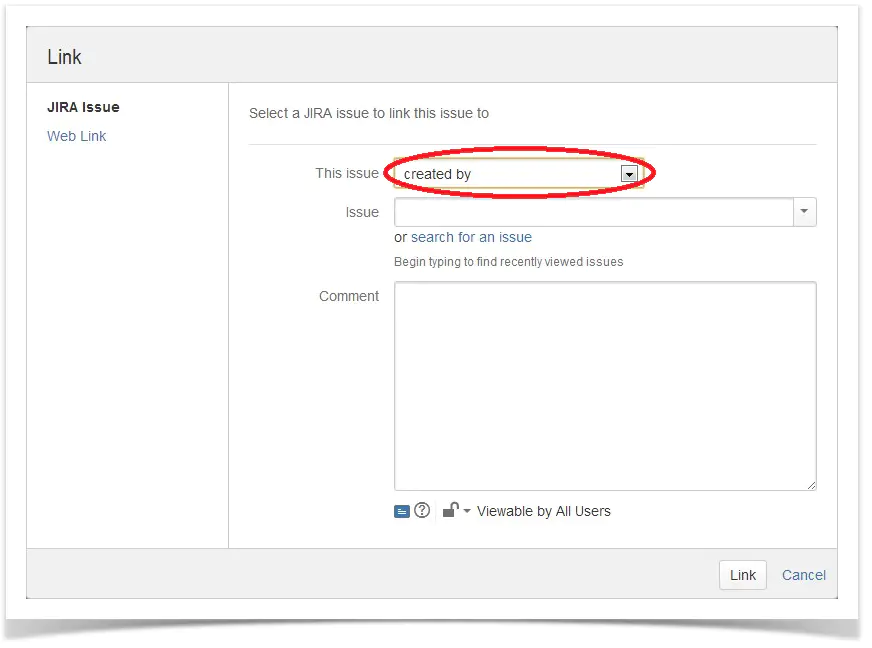Switch to the JIRA Issue tab
This screenshot has width=872, height=648.
[x=83, y=107]
